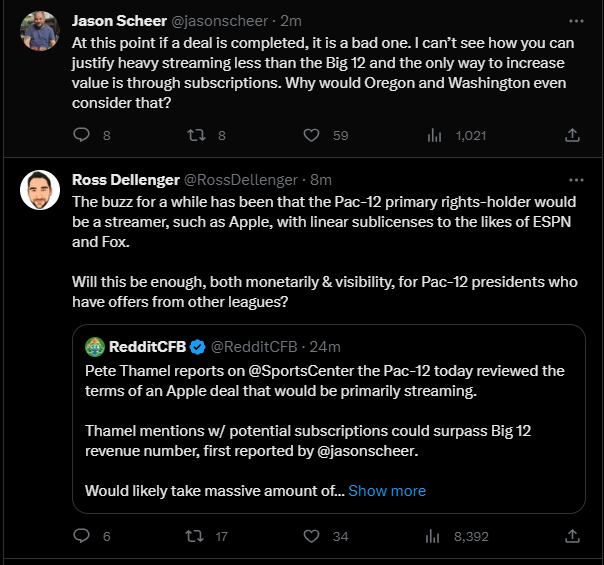Viewport: 604px width, 565px height.
Task: Open more options on Ross Dellenger's tweet
Action: [x=574, y=180]
